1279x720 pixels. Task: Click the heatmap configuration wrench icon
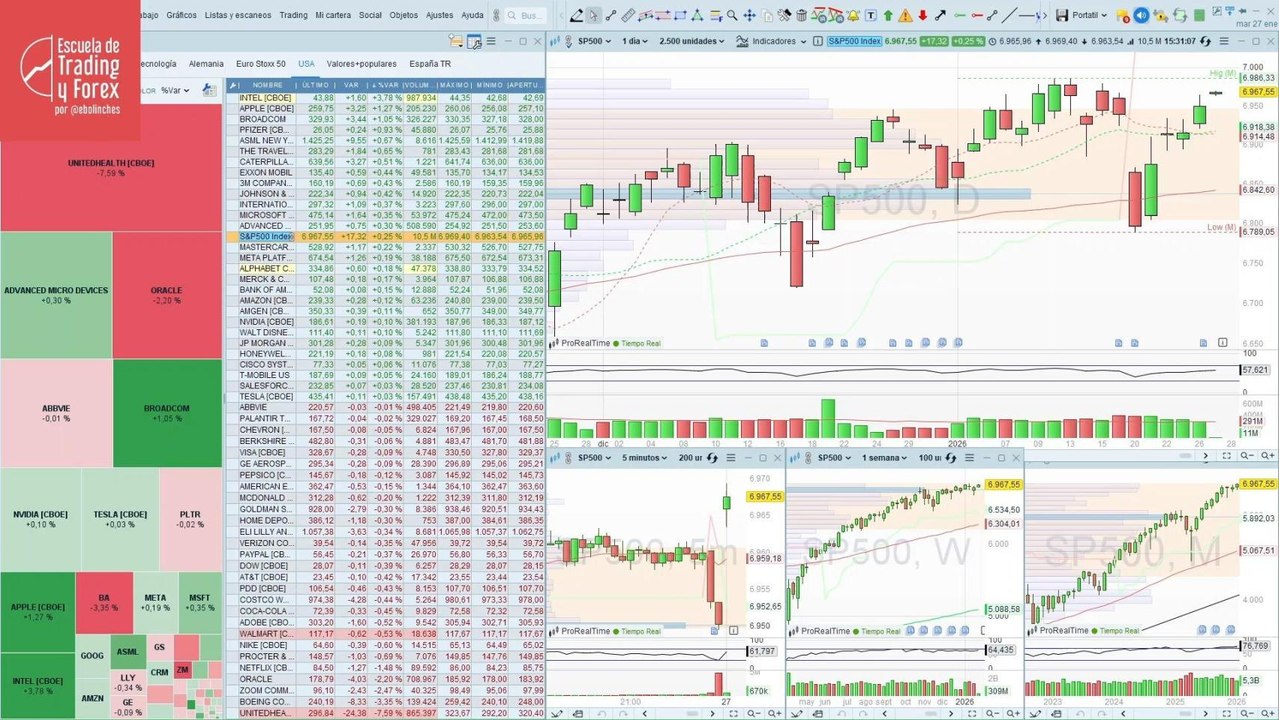pos(209,90)
